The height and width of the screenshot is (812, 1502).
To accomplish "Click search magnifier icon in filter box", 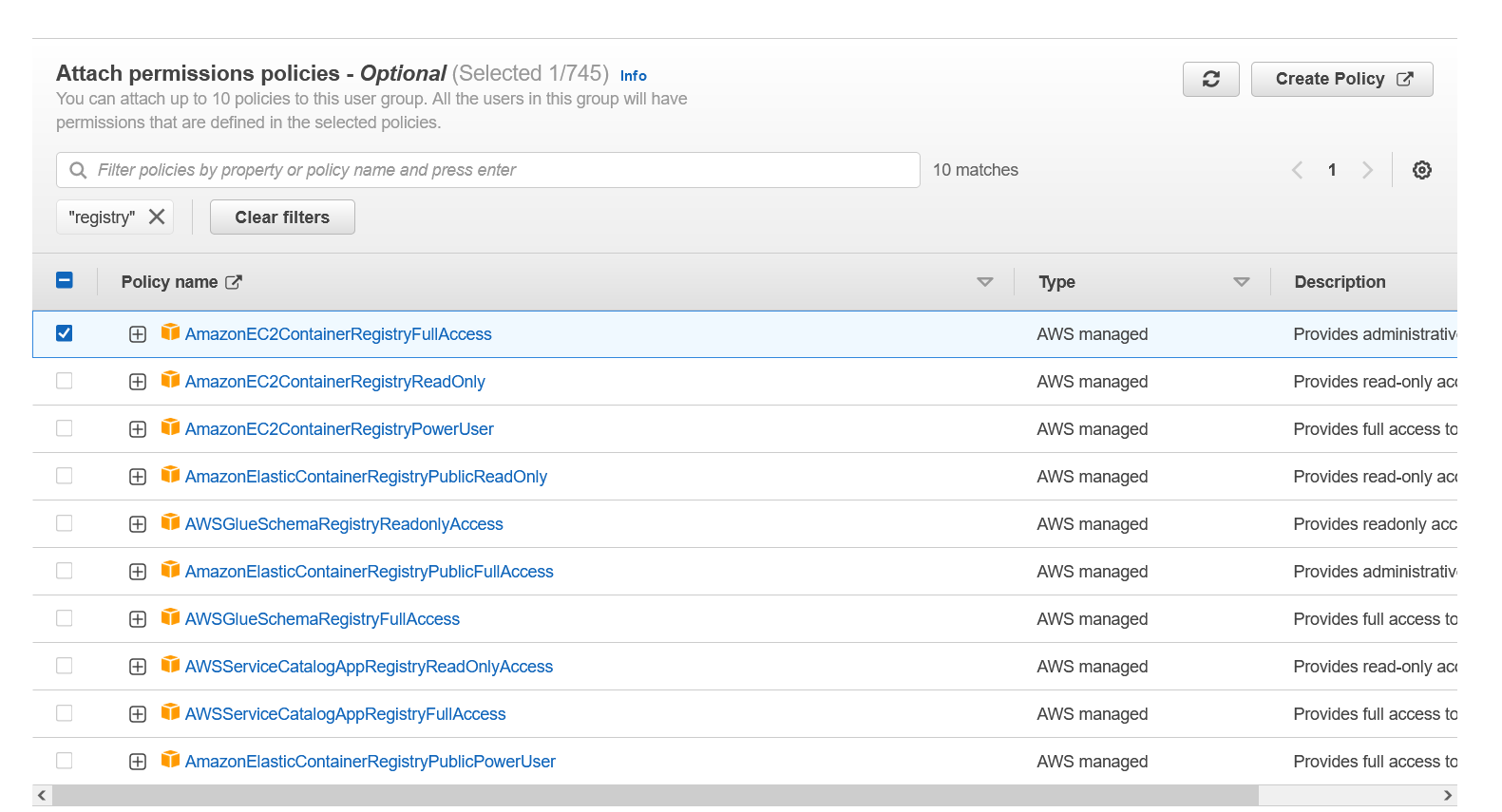I will (x=78, y=170).
